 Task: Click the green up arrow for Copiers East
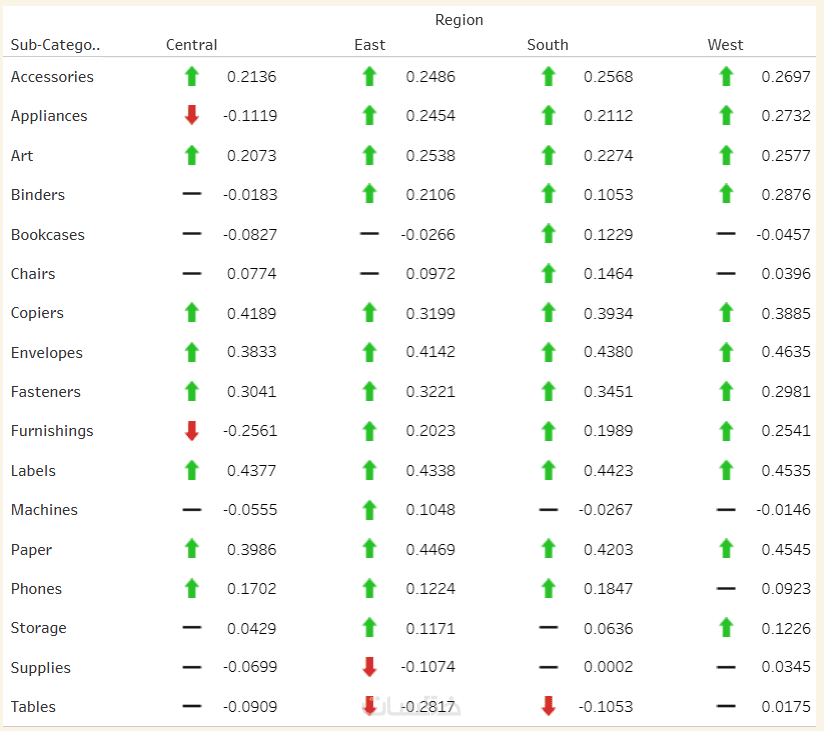[x=369, y=313]
